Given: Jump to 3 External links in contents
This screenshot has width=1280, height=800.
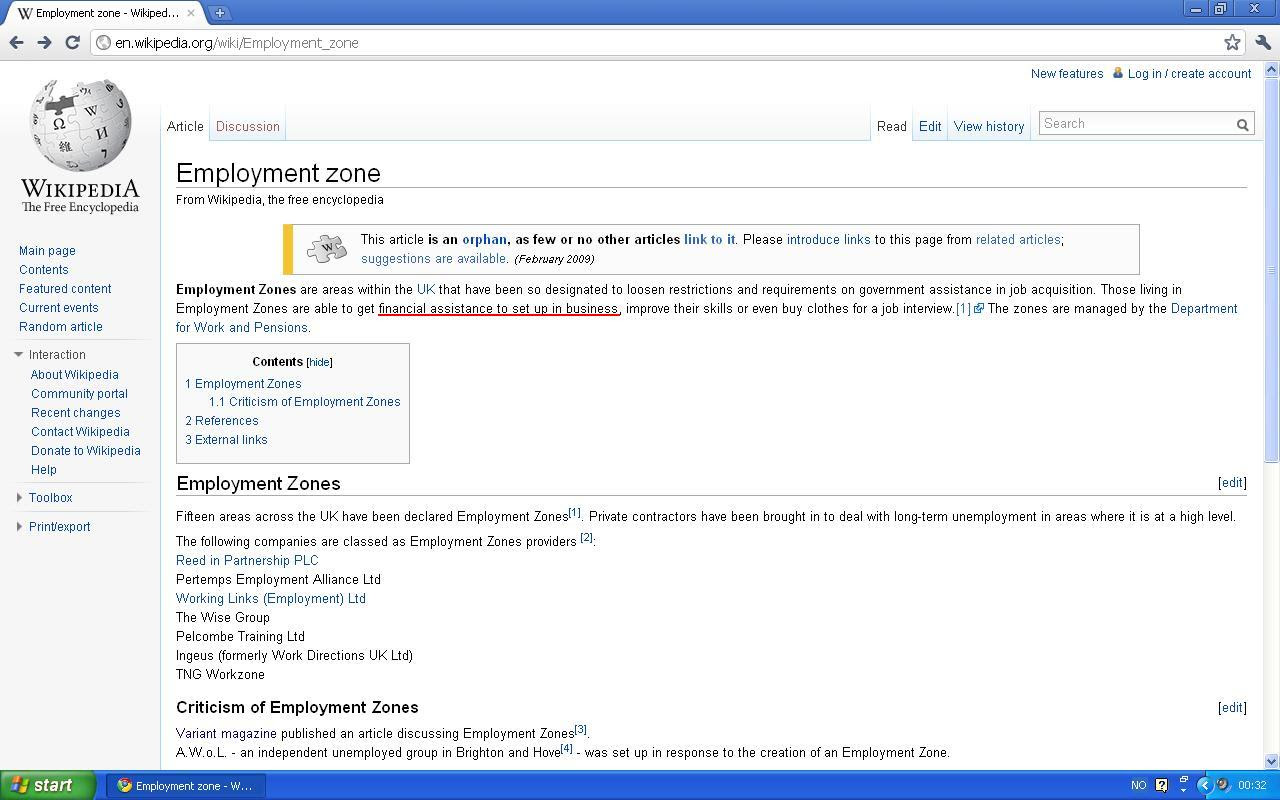Looking at the screenshot, I should pyautogui.click(x=226, y=439).
